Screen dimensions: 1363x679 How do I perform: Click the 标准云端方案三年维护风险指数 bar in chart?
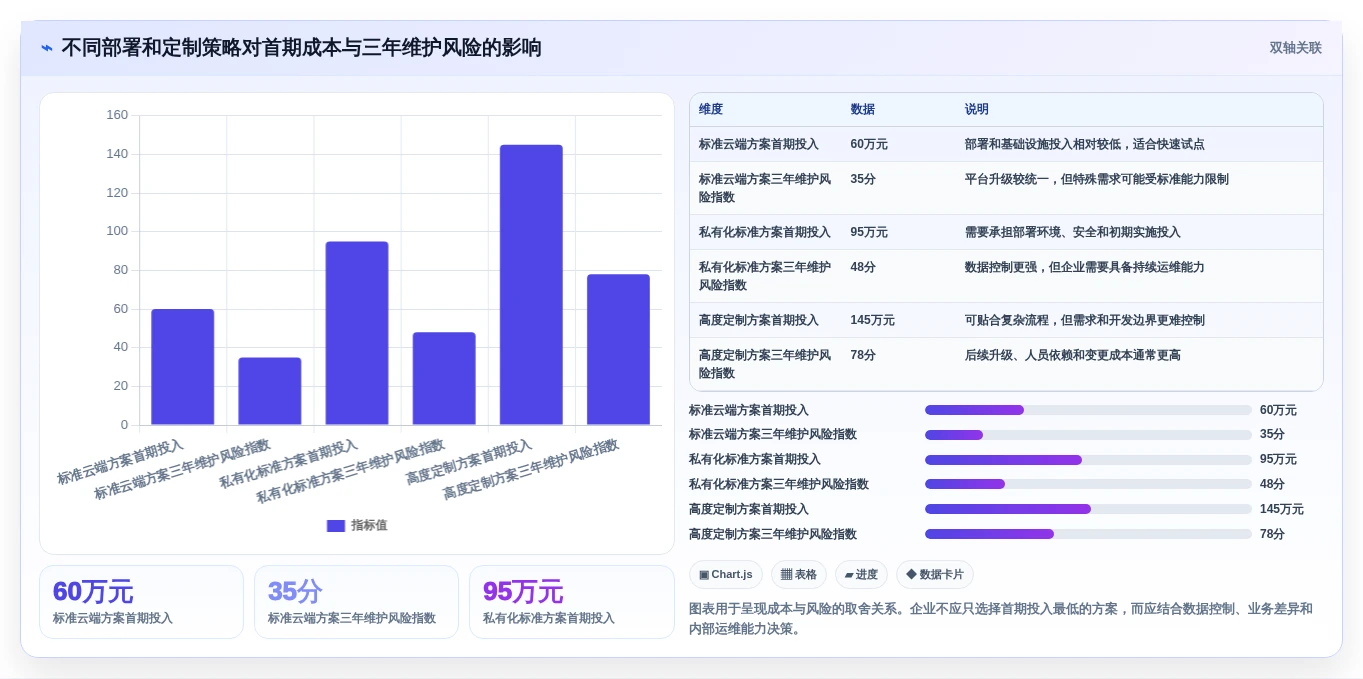pos(270,391)
